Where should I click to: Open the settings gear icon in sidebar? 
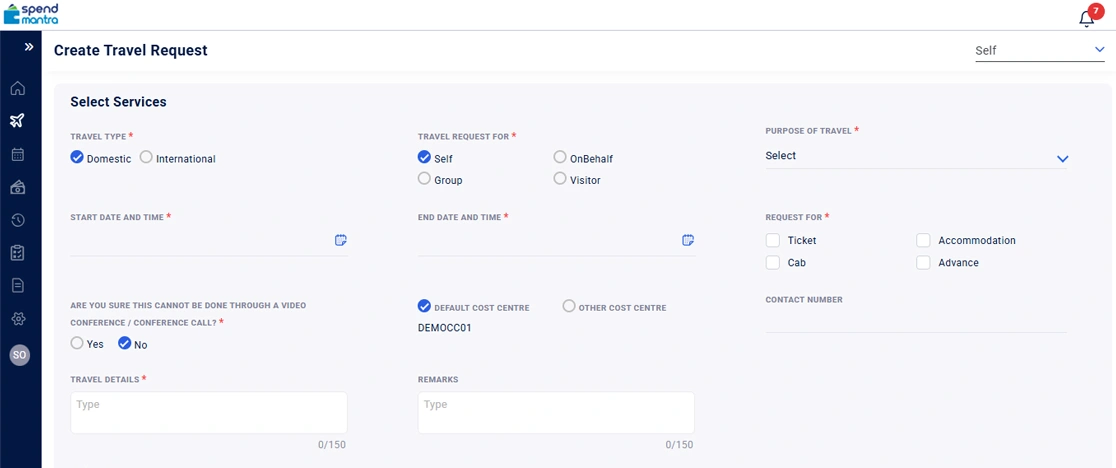(18, 319)
